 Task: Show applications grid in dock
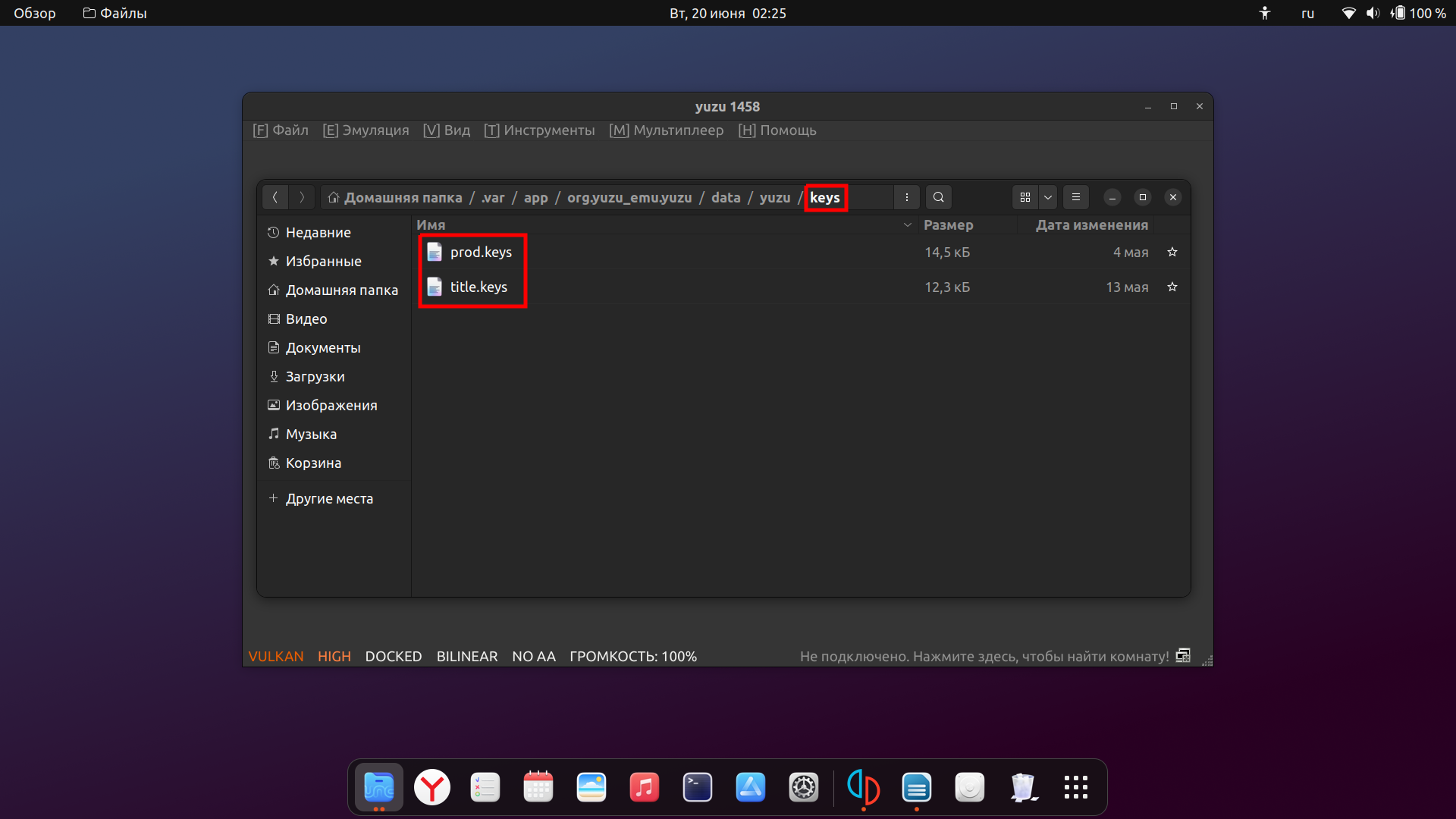1076,787
